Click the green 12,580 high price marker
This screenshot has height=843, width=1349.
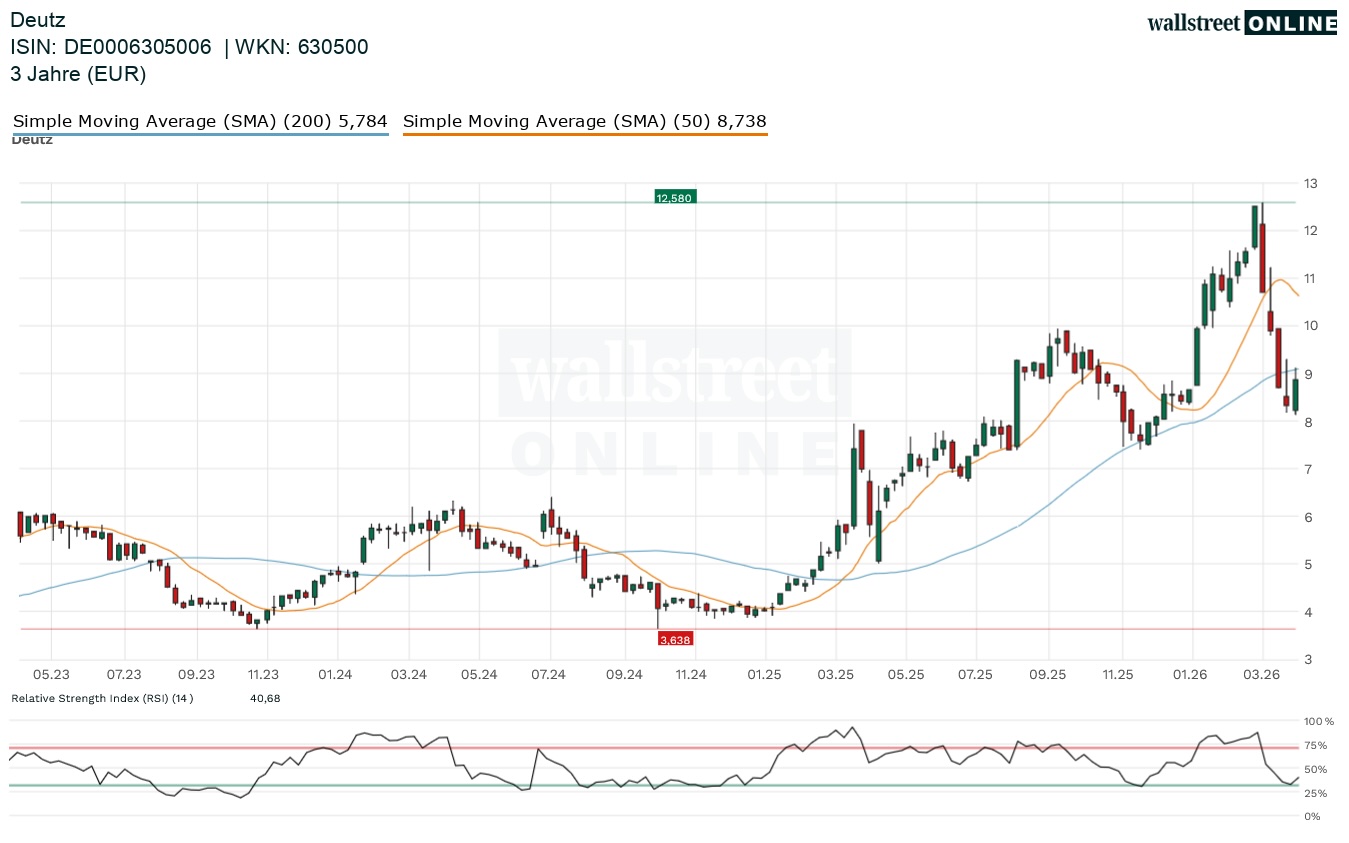[674, 198]
